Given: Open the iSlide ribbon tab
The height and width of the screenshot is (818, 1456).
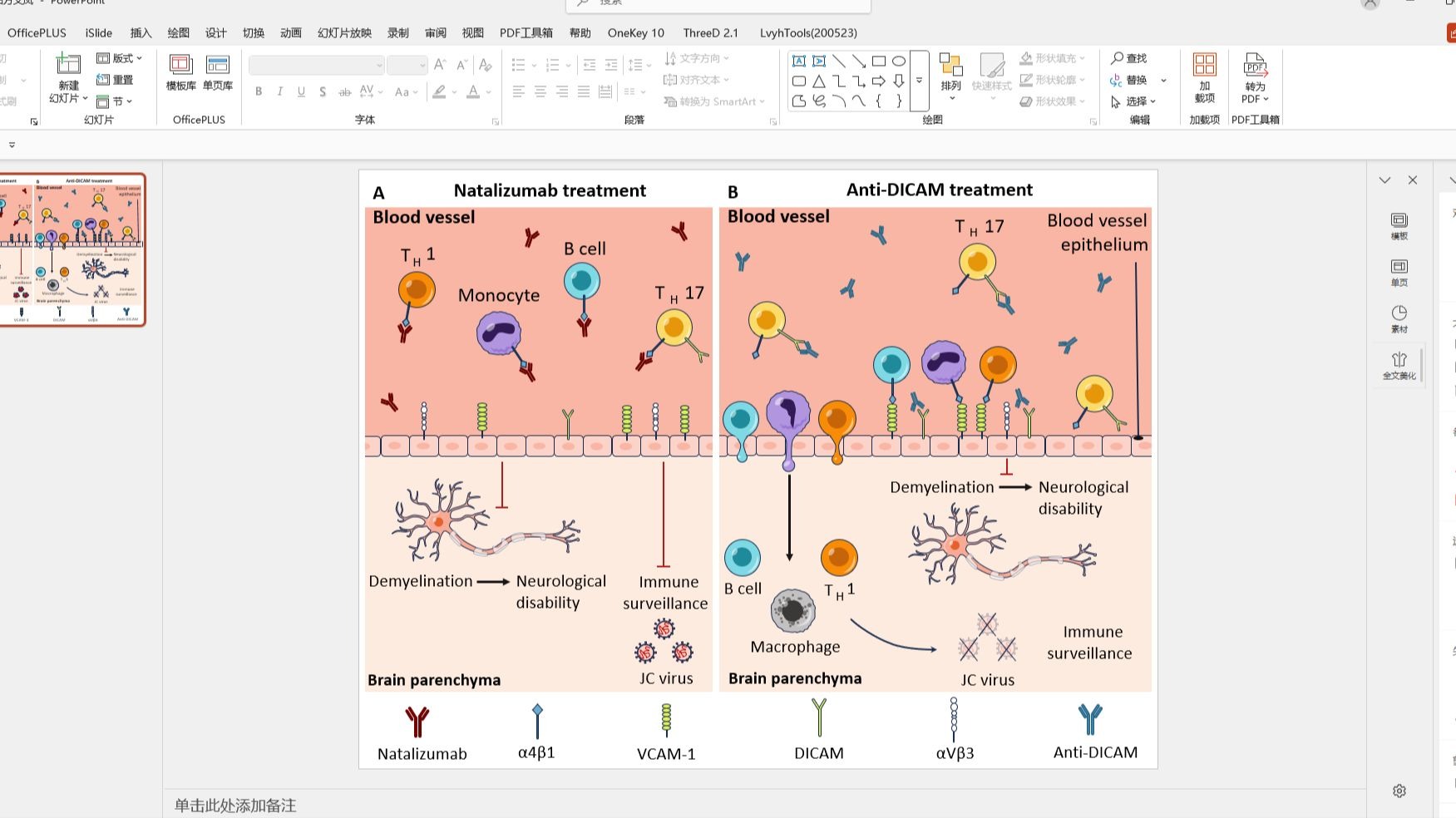Looking at the screenshot, I should 99,32.
